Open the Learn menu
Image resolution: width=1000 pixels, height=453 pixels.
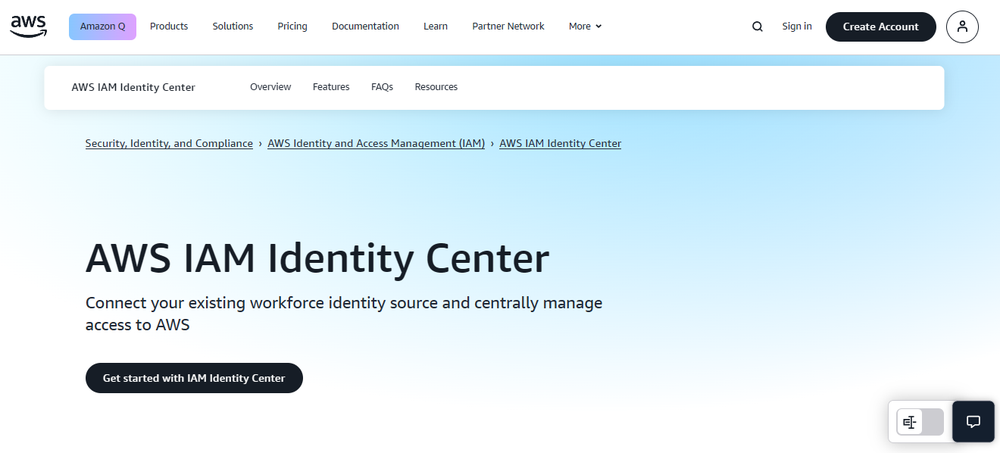coord(436,26)
